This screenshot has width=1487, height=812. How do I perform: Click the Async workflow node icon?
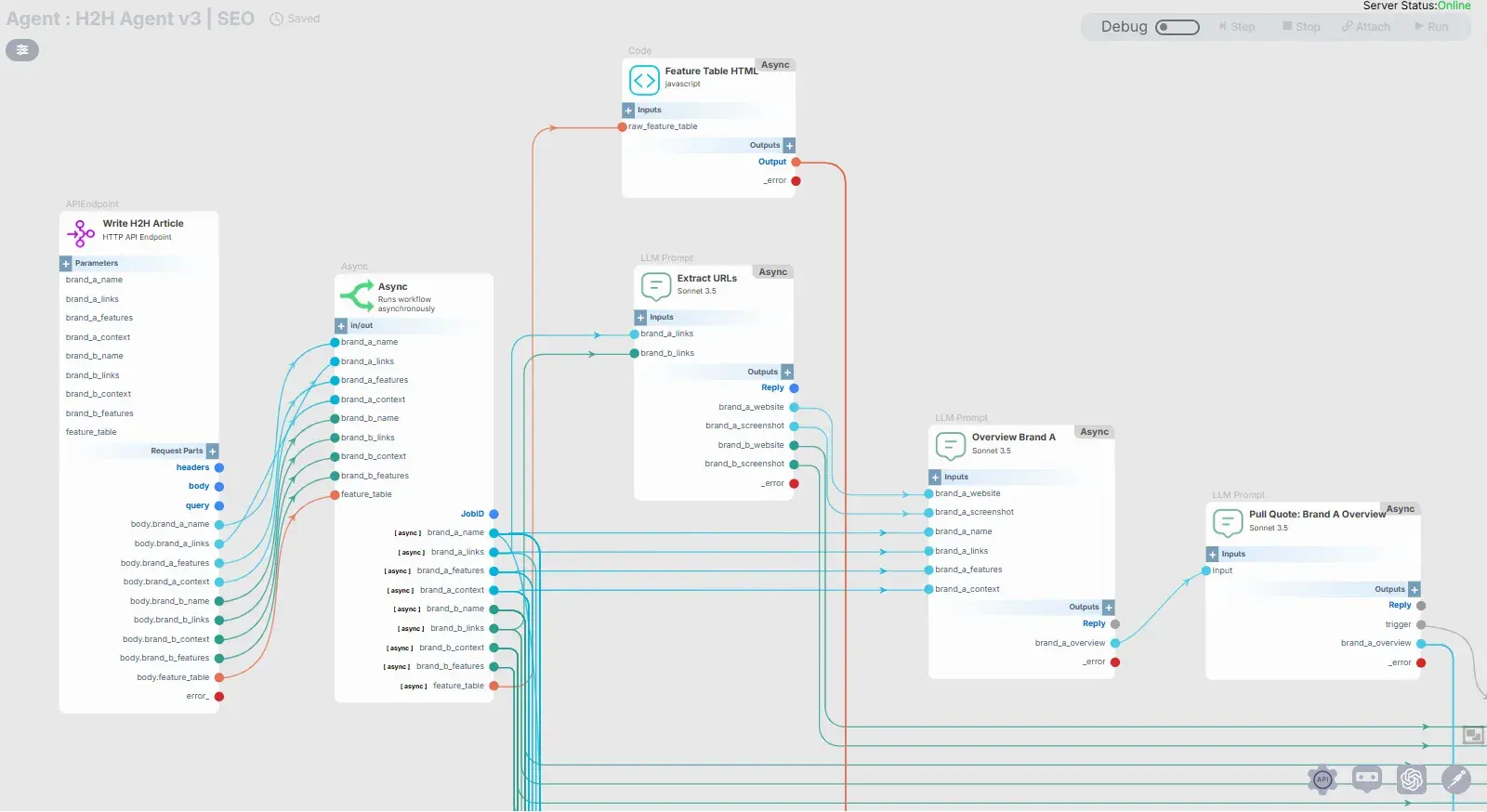(357, 295)
